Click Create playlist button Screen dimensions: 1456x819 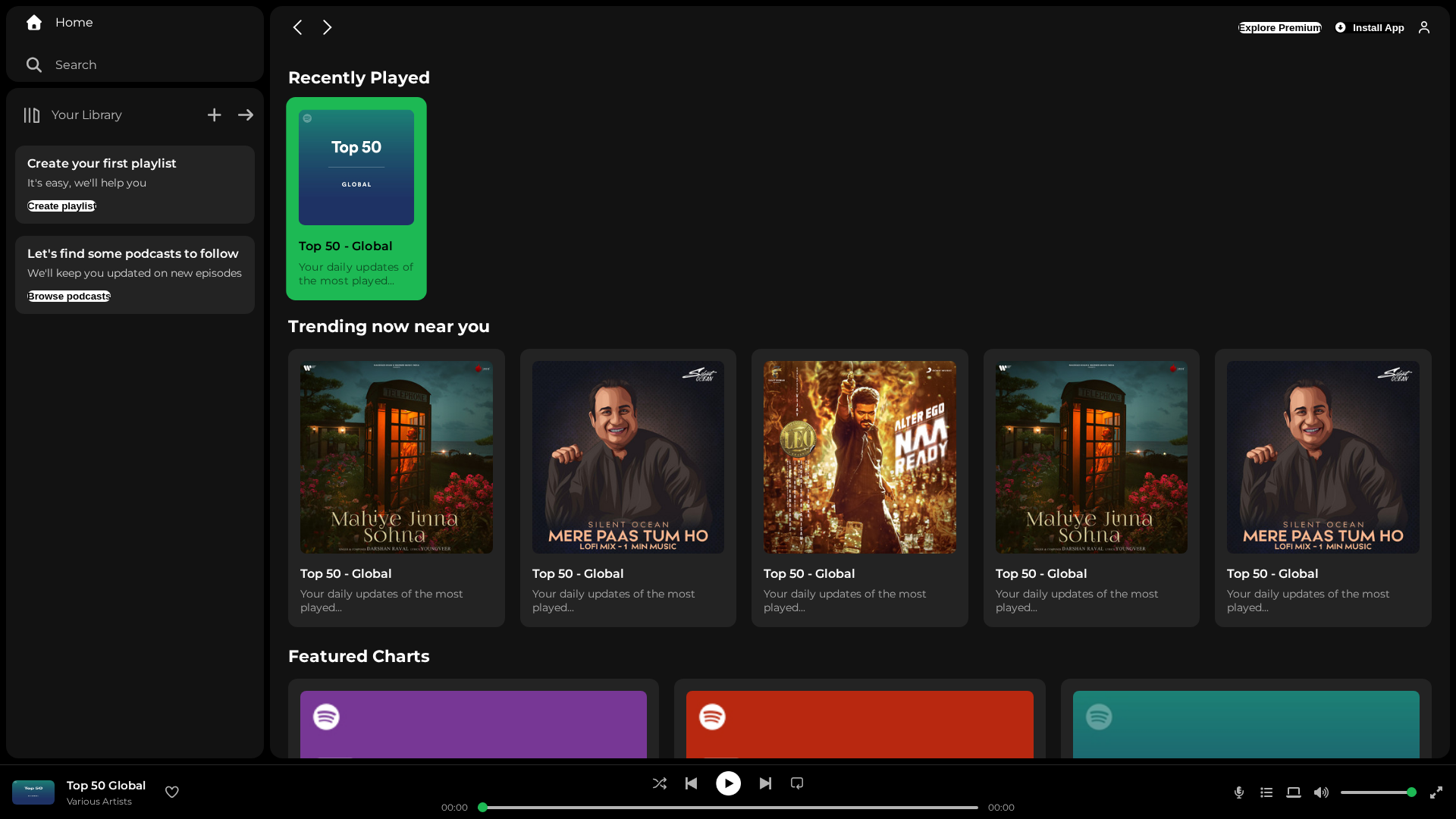pyautogui.click(x=62, y=206)
